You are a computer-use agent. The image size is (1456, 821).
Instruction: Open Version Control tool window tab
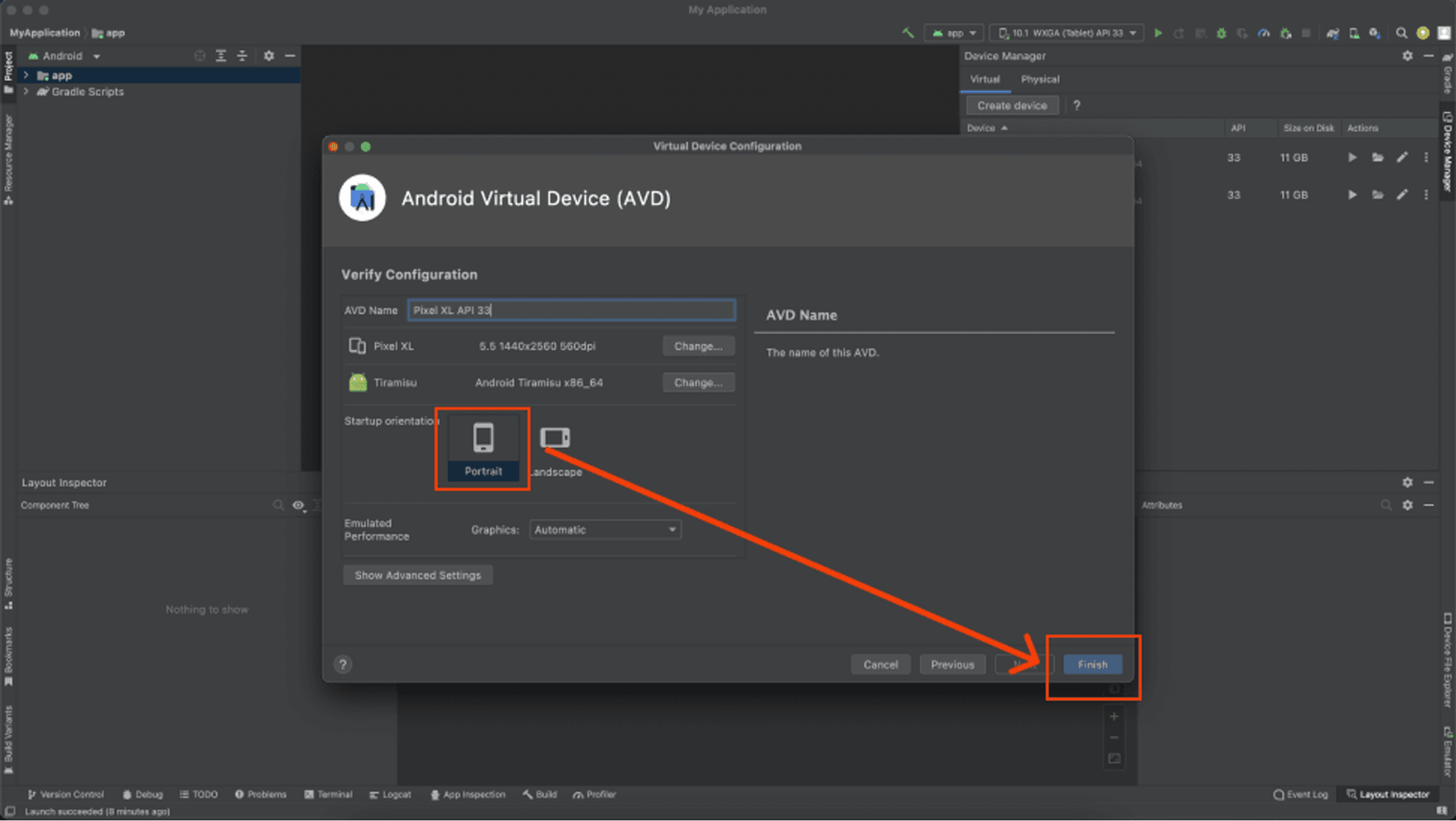[x=66, y=795]
